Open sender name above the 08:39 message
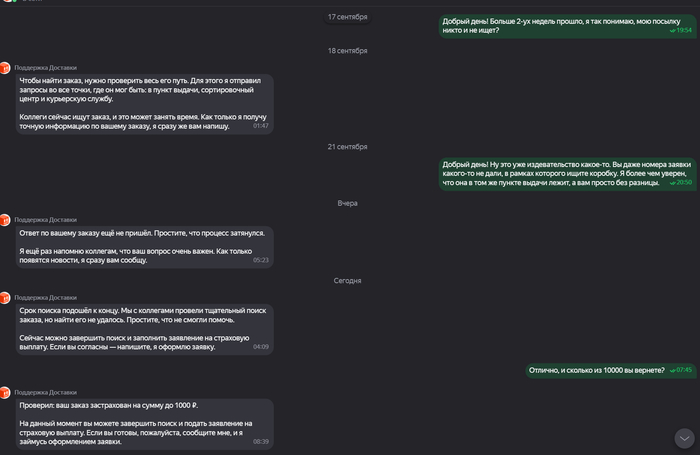Screen dimensions: 700x455 [46, 392]
